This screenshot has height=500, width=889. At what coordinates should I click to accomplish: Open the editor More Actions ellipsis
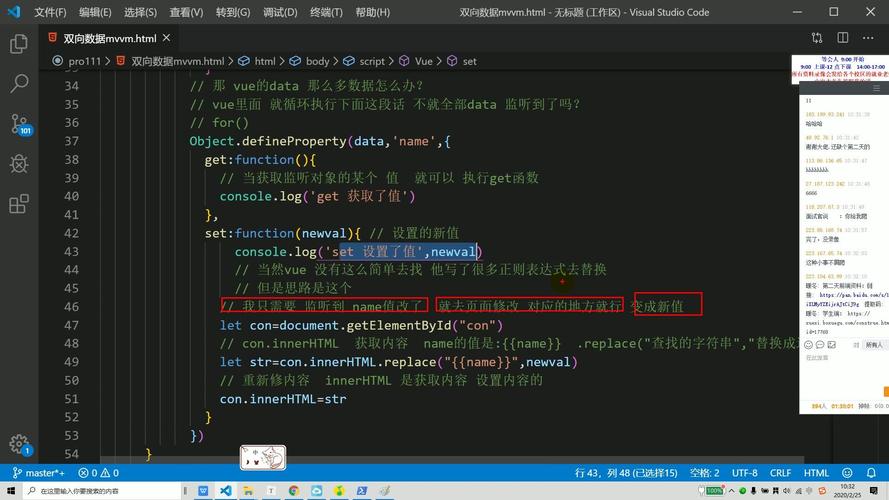[x=868, y=38]
